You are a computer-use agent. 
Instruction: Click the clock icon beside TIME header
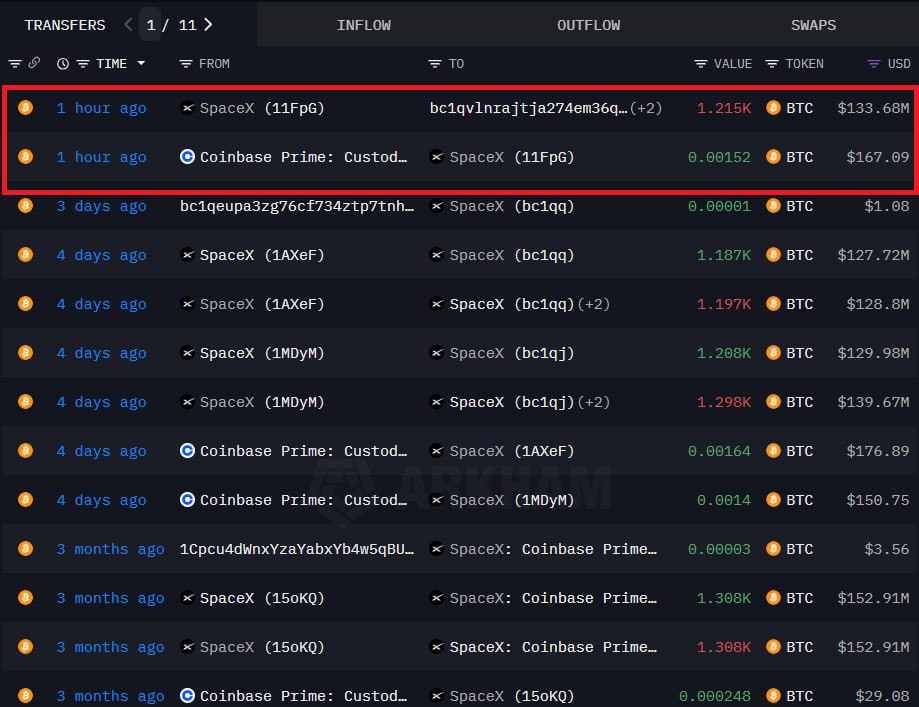coord(63,64)
